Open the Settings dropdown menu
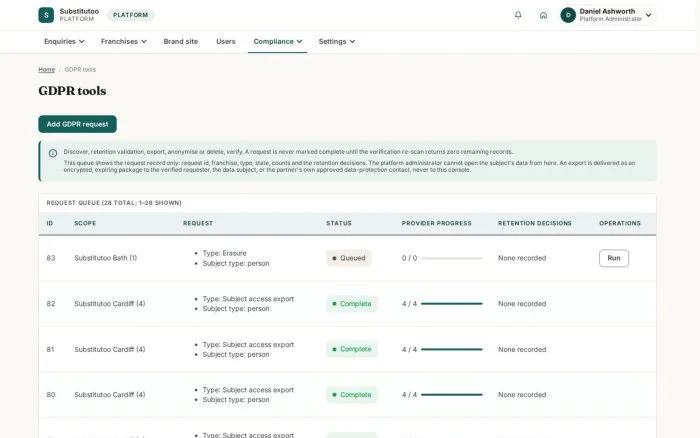 click(337, 42)
